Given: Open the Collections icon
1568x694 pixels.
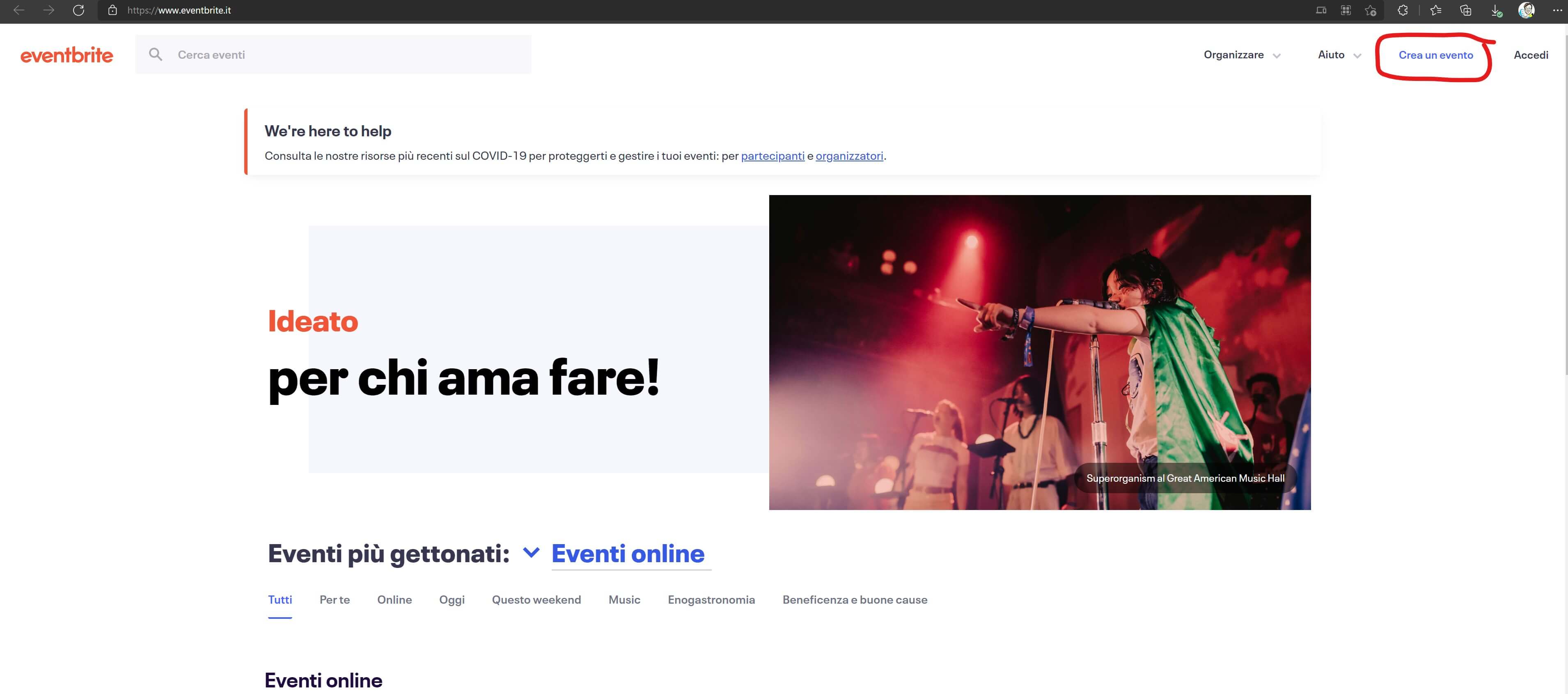Looking at the screenshot, I should [1466, 10].
